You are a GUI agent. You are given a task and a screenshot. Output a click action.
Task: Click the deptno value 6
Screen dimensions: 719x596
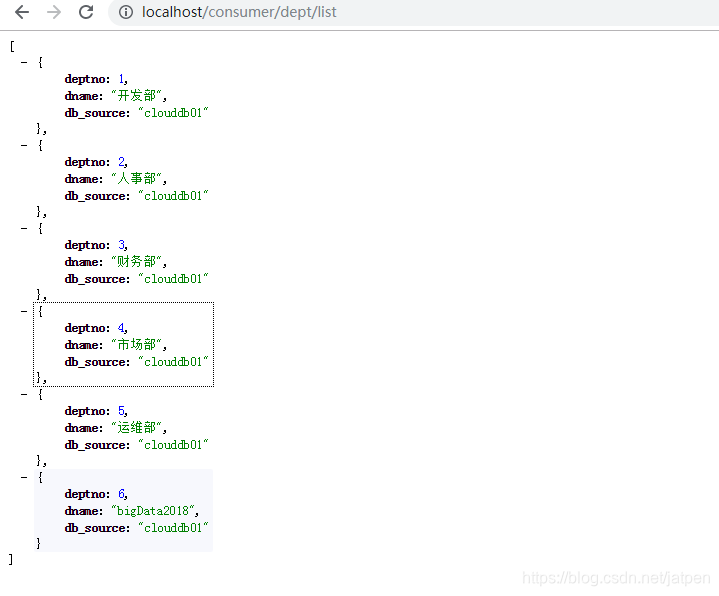pyautogui.click(x=121, y=494)
